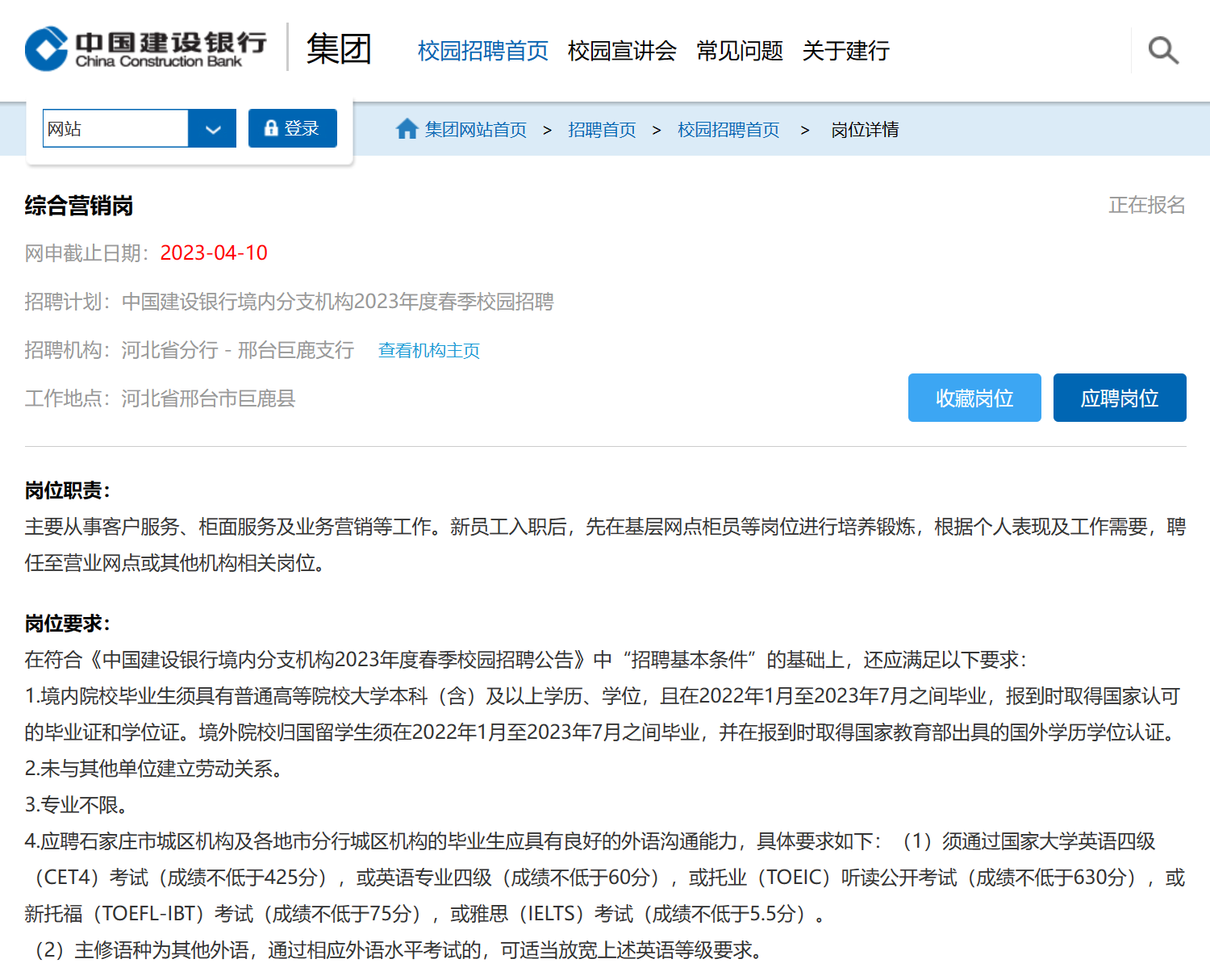This screenshot has width=1210, height=980.
Task: Click the 工作地点 河北省邢台市巨鹿县 line
Action: (160, 398)
